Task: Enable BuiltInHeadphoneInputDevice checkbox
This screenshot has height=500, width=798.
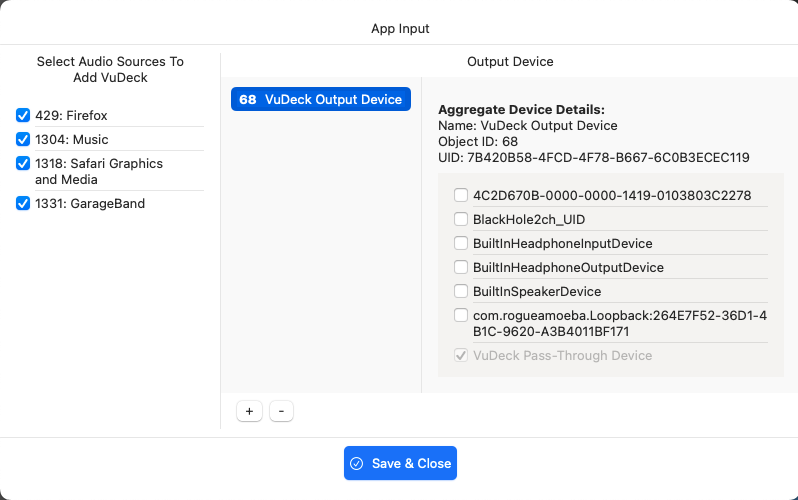Action: point(461,243)
